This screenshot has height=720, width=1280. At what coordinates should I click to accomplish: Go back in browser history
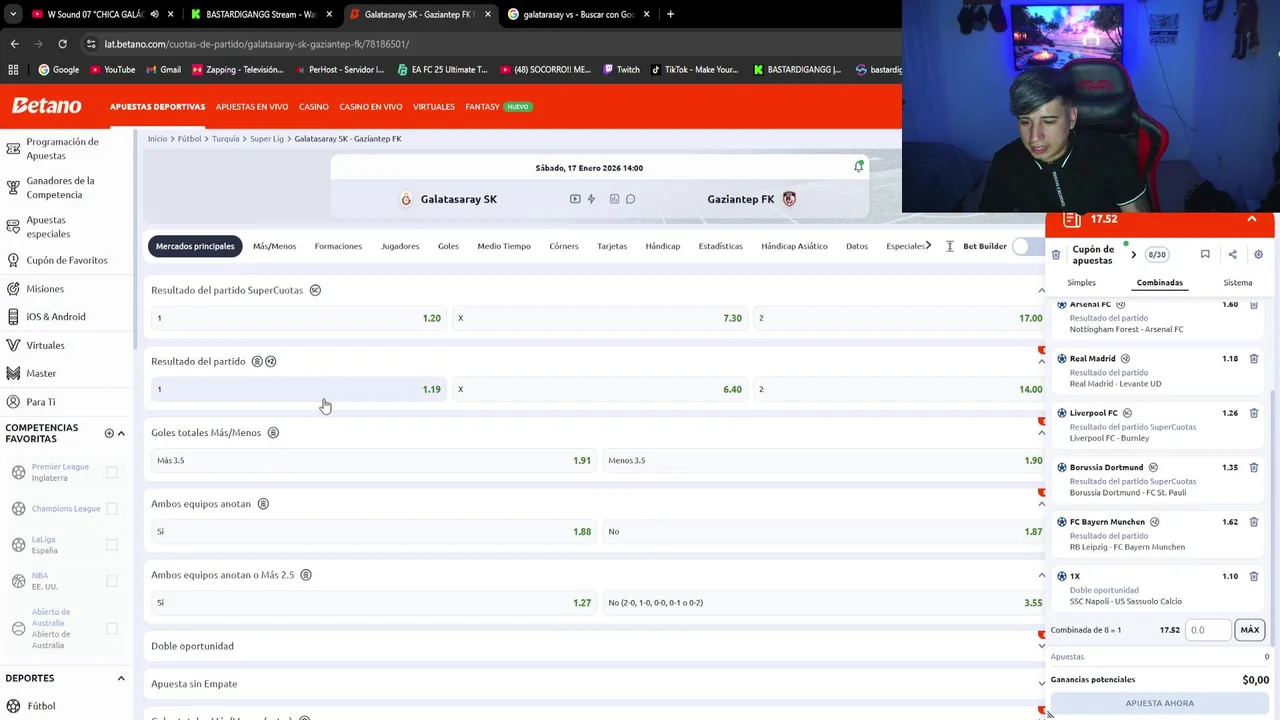14,44
